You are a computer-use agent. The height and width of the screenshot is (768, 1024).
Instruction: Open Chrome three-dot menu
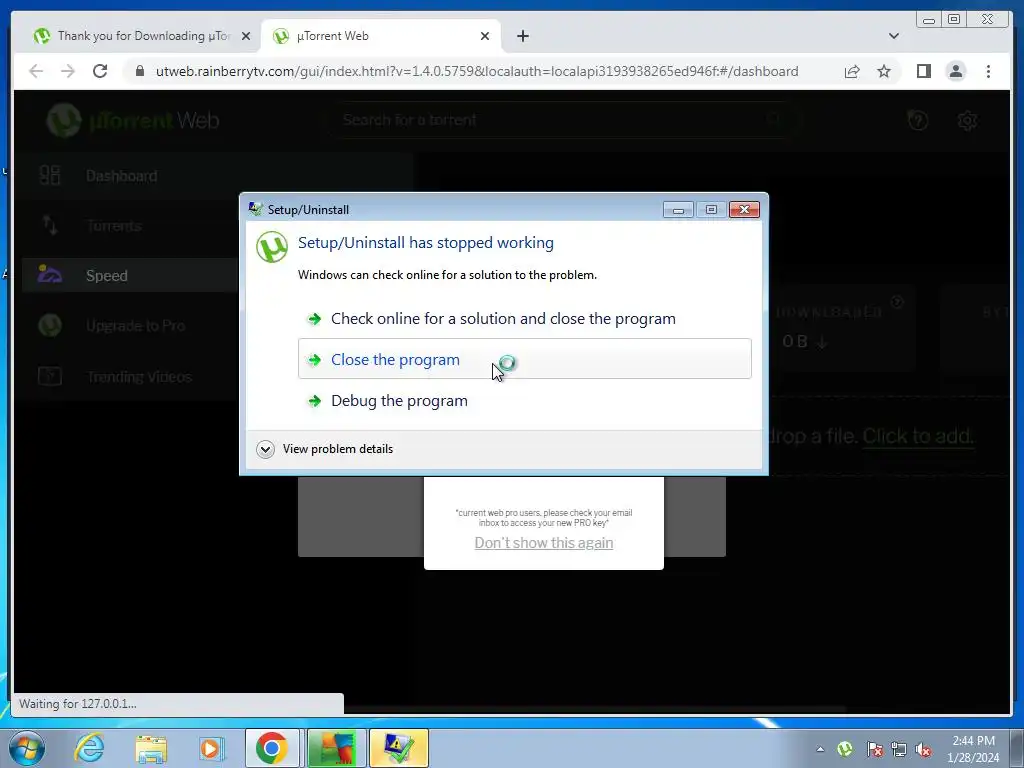[989, 71]
